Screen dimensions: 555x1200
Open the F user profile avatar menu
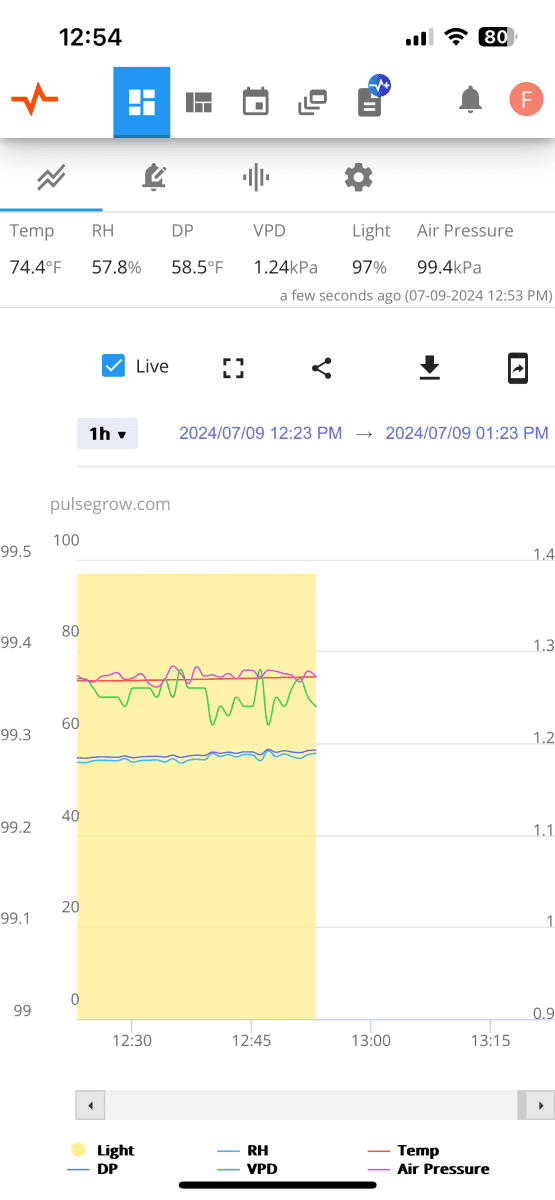click(525, 100)
